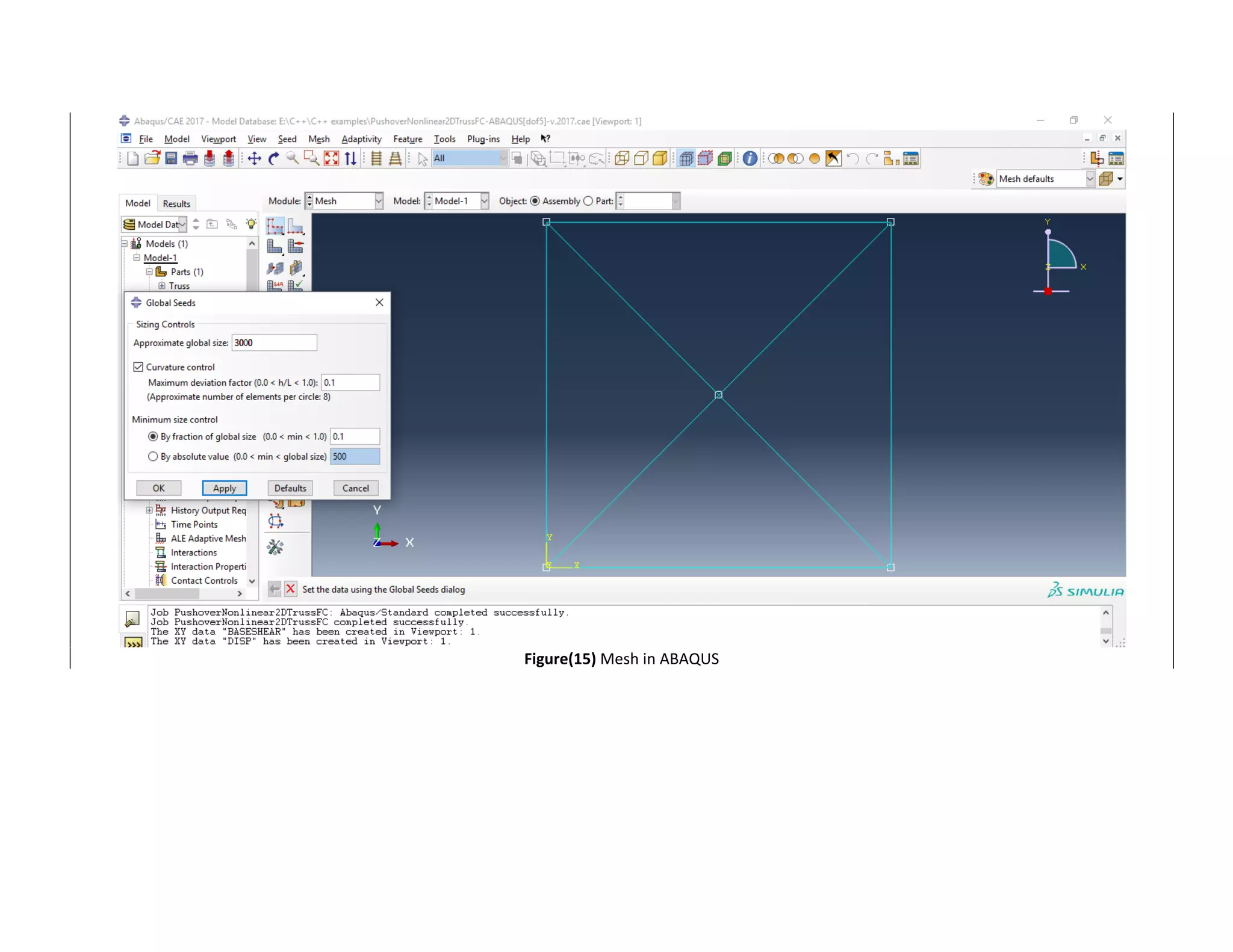Select Interactions in the model tree
The image size is (1233, 952).
click(193, 552)
